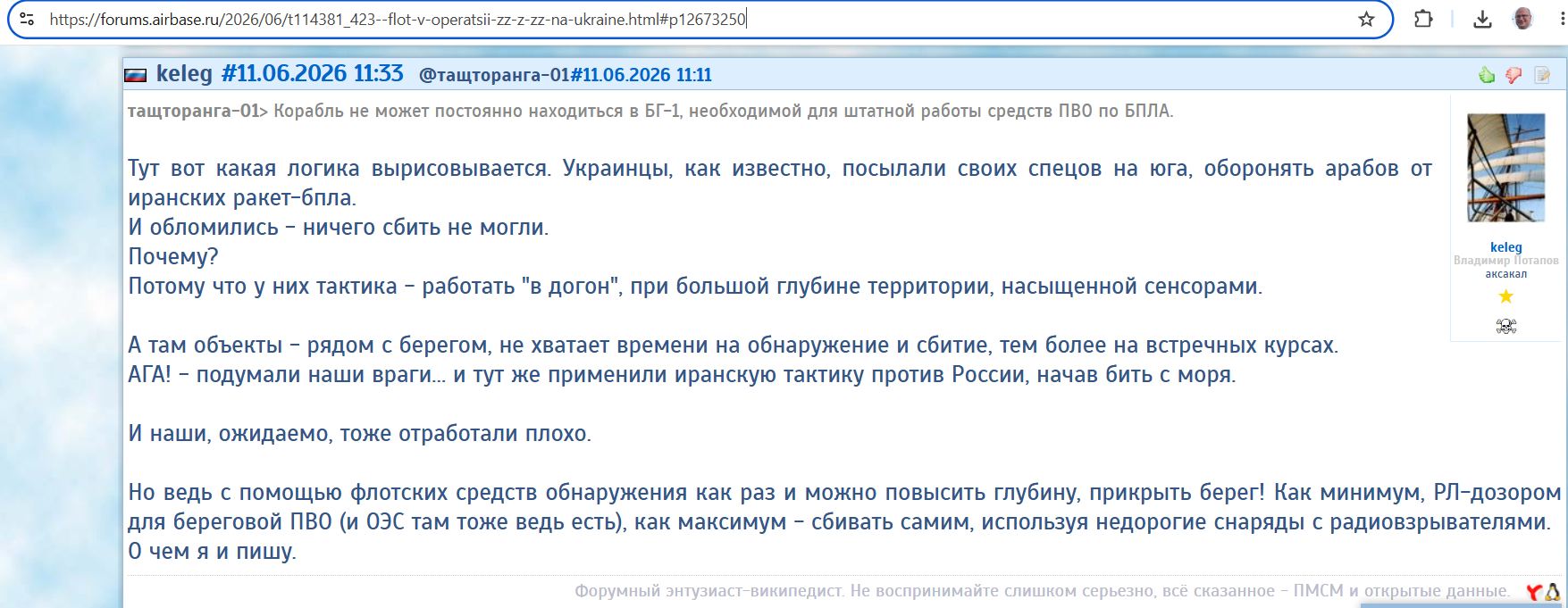Open keleg profile link under the avatar
This screenshot has height=608, width=1568.
1506,247
